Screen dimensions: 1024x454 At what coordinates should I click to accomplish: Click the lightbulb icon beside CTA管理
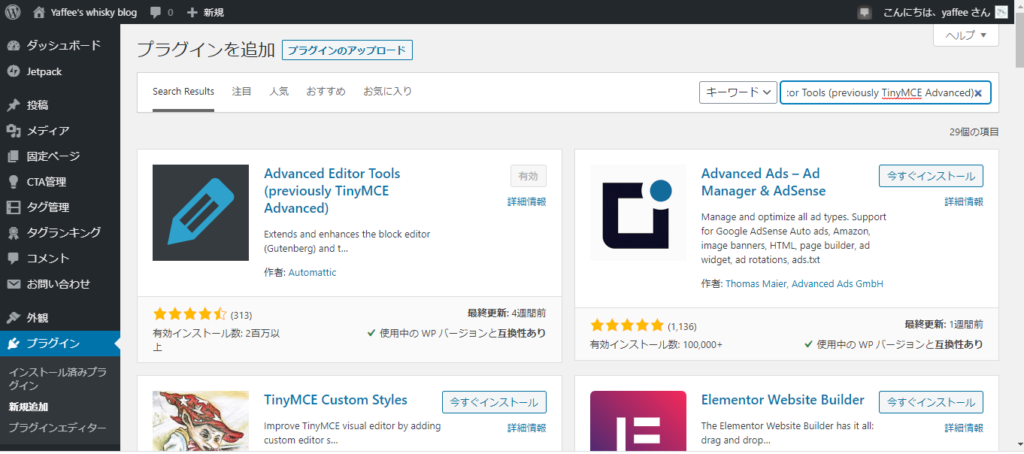pyautogui.click(x=13, y=182)
